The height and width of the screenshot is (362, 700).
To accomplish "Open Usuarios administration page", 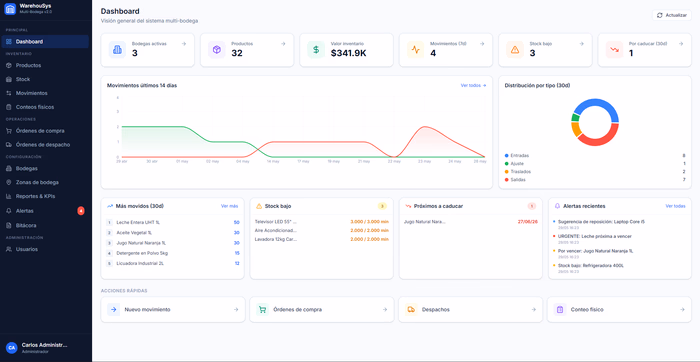I will pyautogui.click(x=46, y=249).
